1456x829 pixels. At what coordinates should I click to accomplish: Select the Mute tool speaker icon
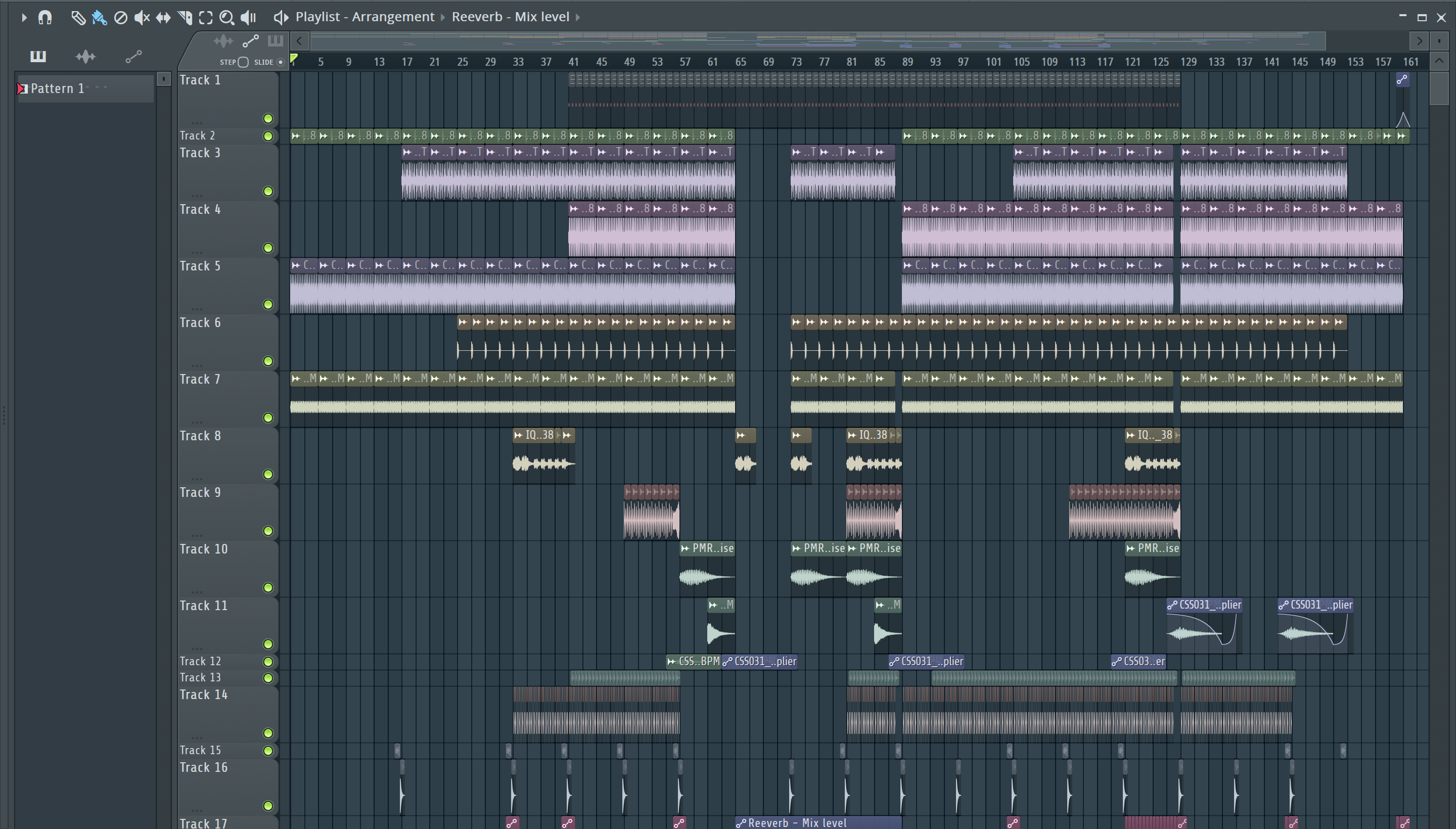[142, 18]
